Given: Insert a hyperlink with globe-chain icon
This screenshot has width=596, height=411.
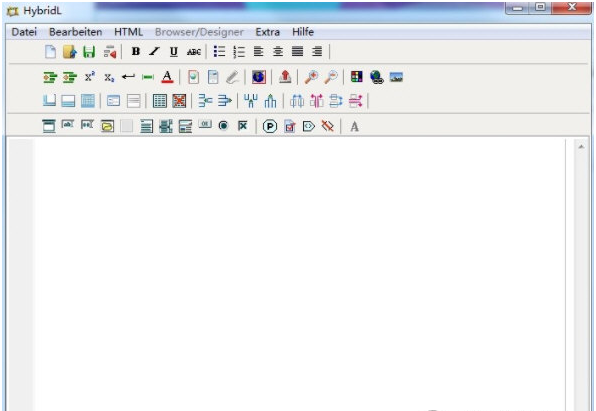Looking at the screenshot, I should point(376,77).
